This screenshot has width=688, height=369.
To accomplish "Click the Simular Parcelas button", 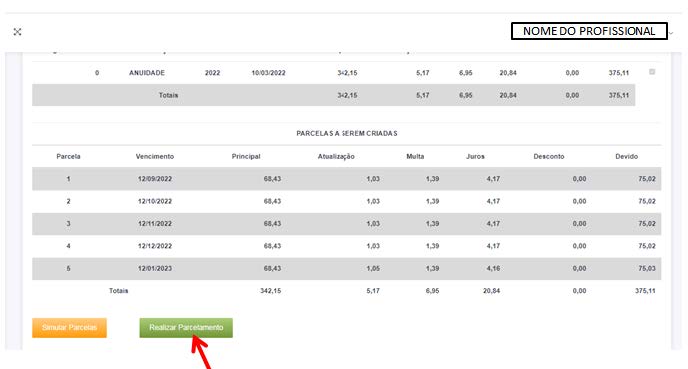I will [69, 328].
